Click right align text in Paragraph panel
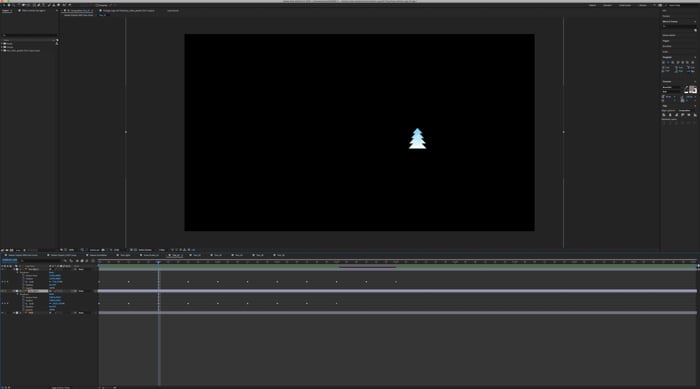Screen dimensions: 700x389 point(673,63)
